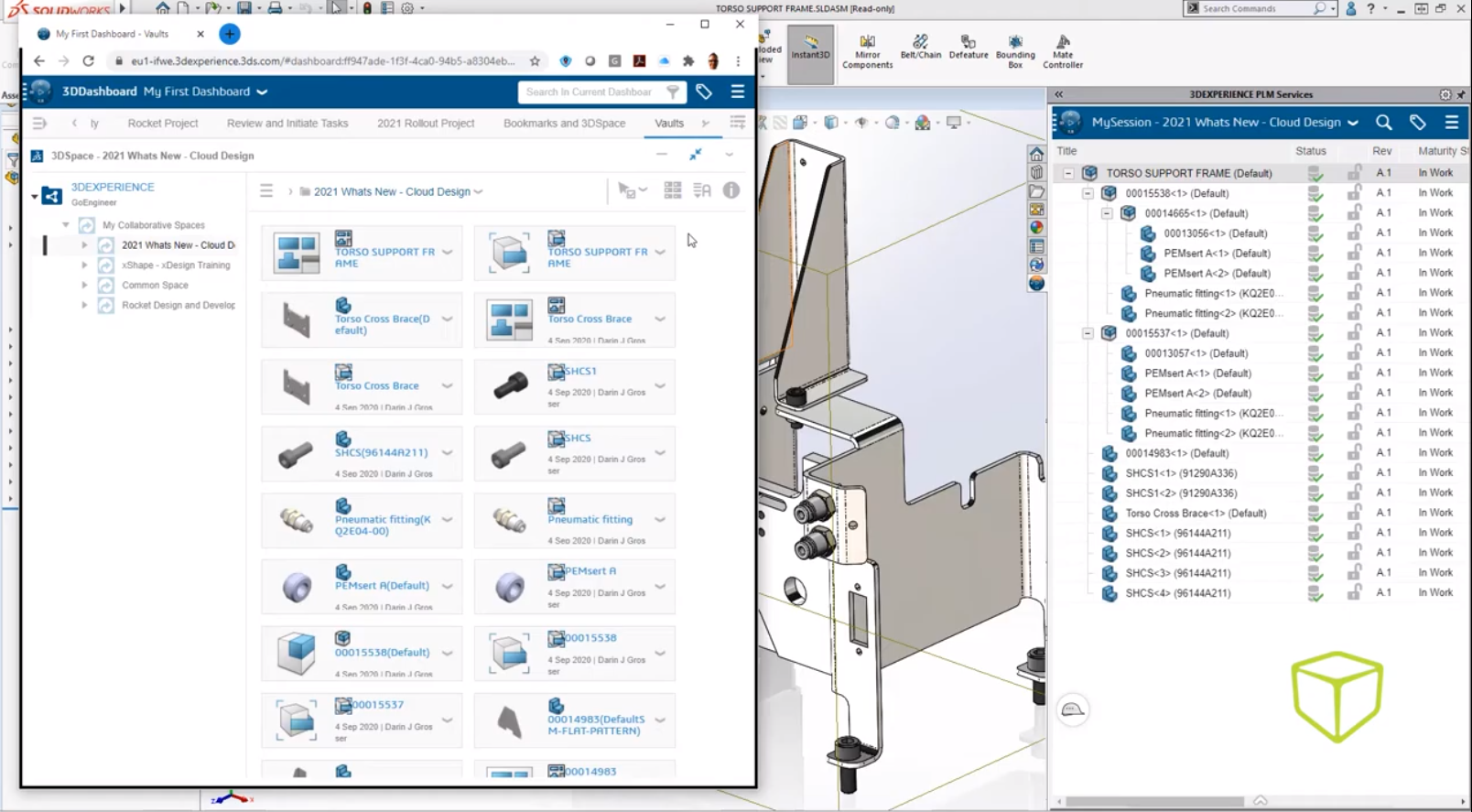Click status icon for 00014983<1> row
The image size is (1472, 812).
1315,453
